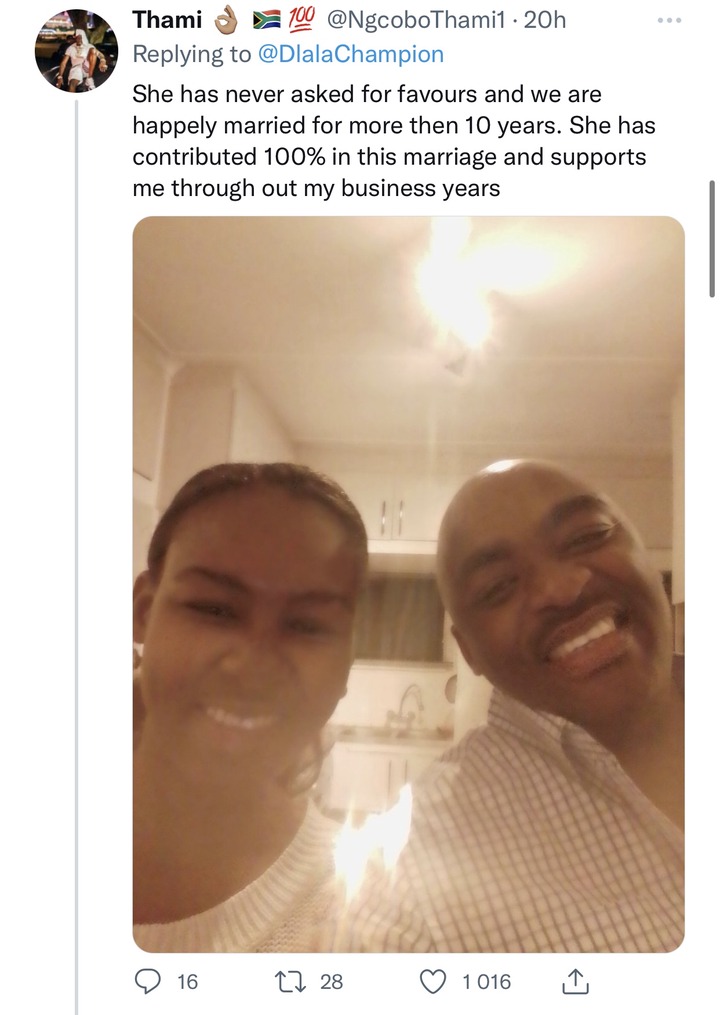
Task: Click the OK hand emoji beside Thami
Action: [x=227, y=21]
